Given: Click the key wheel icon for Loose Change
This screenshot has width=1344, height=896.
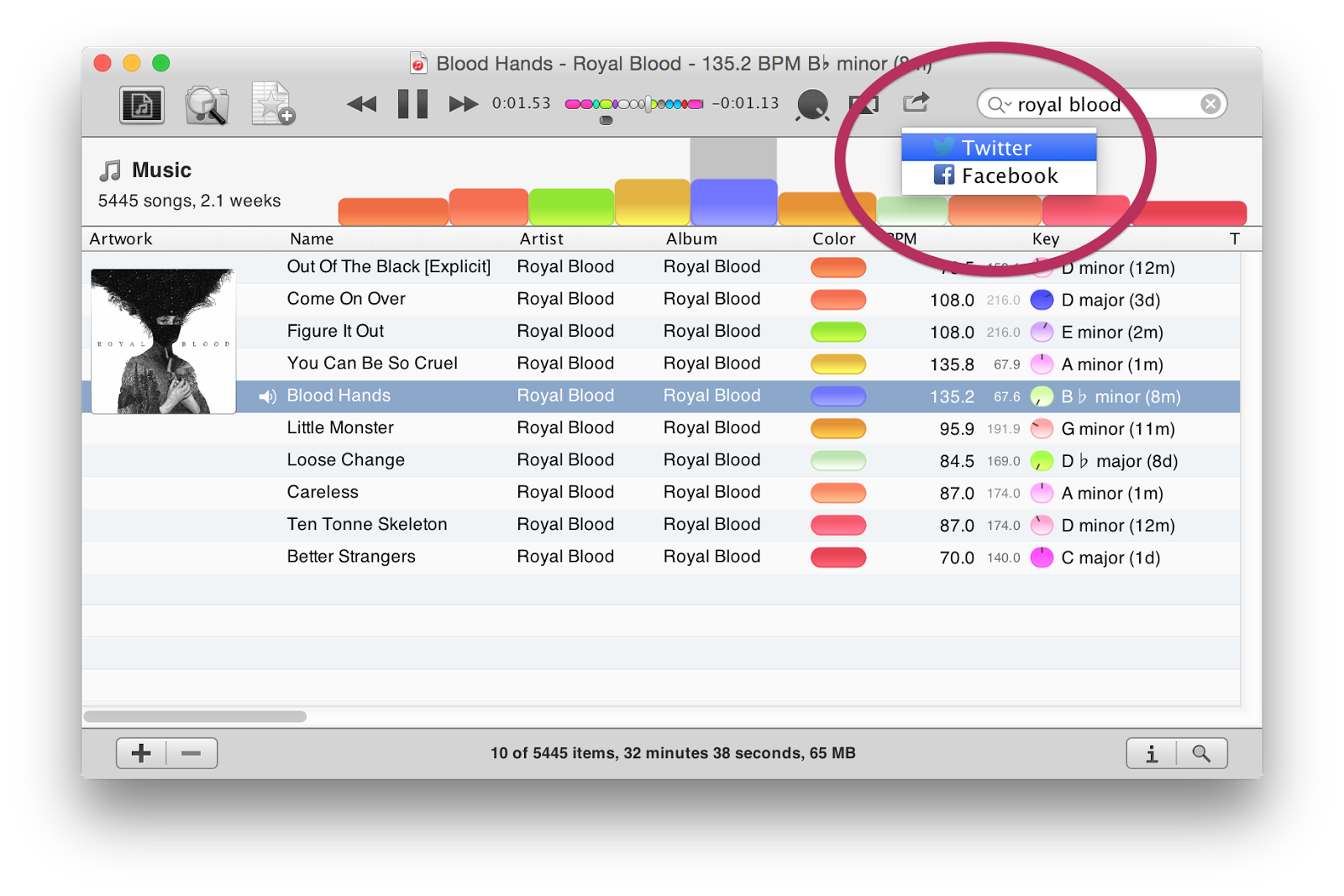Looking at the screenshot, I should point(1042,461).
